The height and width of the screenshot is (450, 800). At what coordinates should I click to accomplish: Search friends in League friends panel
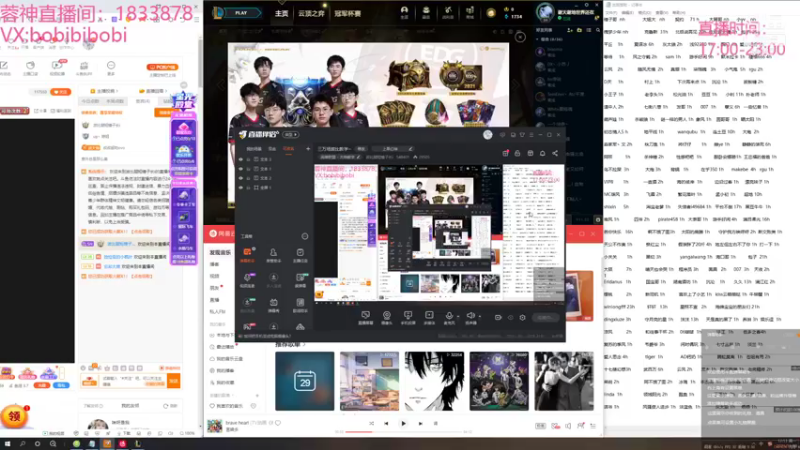click(597, 31)
